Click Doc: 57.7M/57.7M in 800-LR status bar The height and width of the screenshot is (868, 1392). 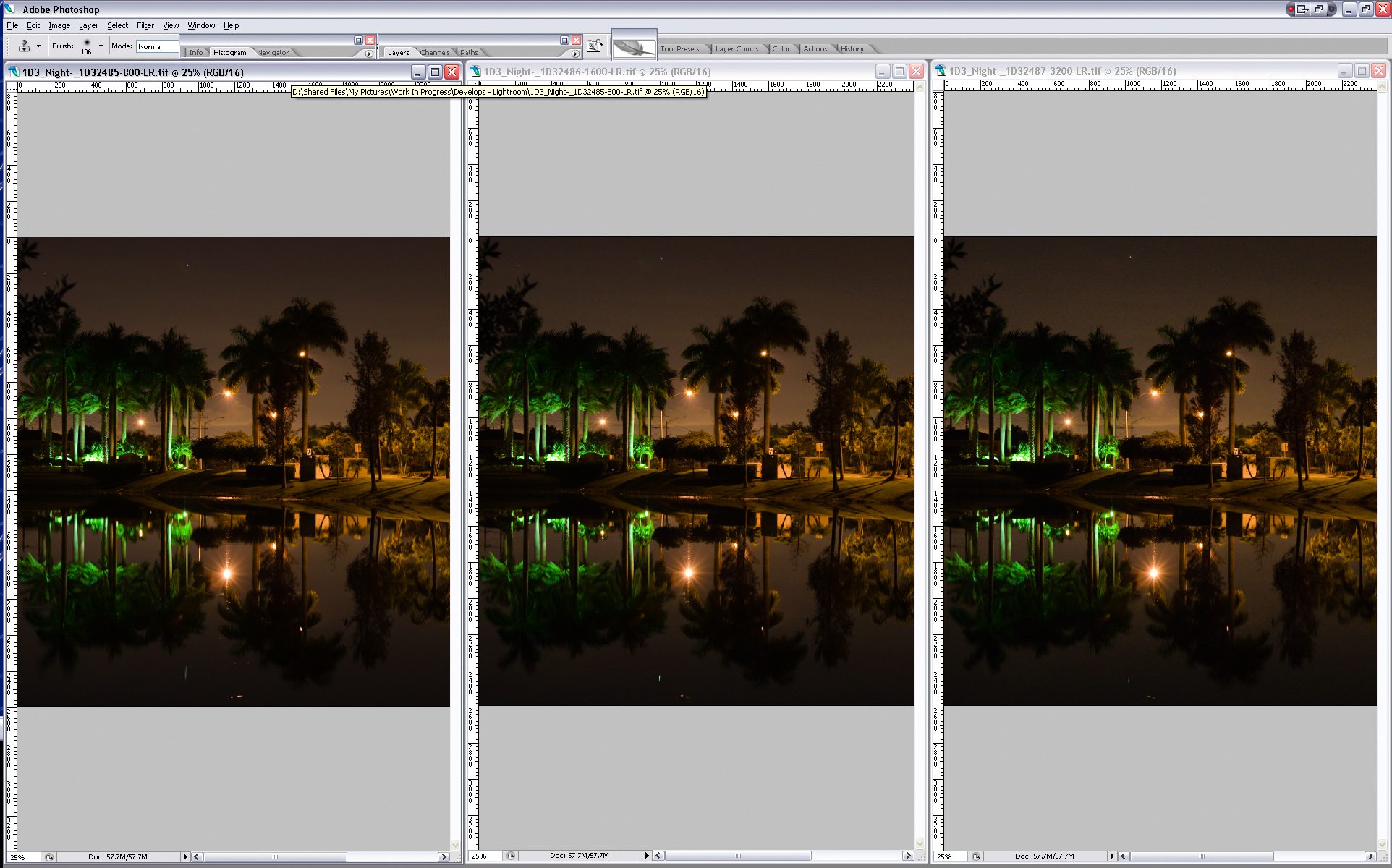coord(118,857)
